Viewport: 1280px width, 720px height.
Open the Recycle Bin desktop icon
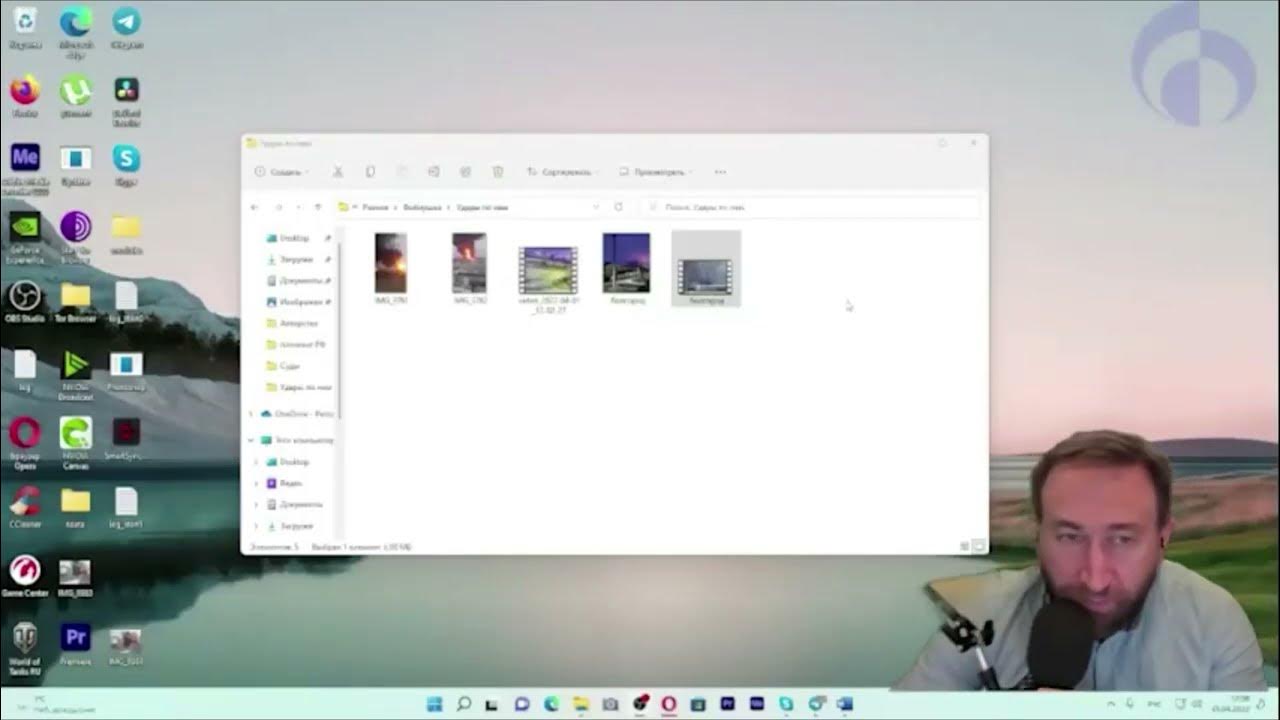pos(25,27)
